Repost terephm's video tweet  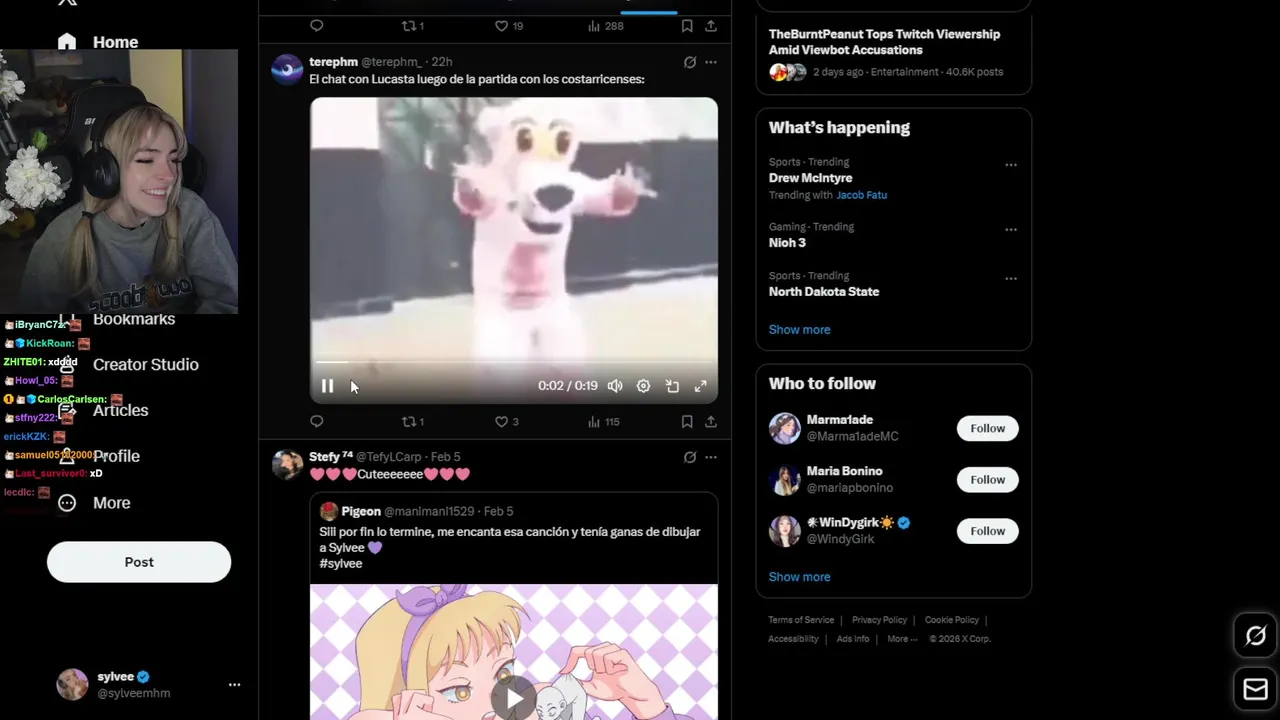click(x=412, y=422)
